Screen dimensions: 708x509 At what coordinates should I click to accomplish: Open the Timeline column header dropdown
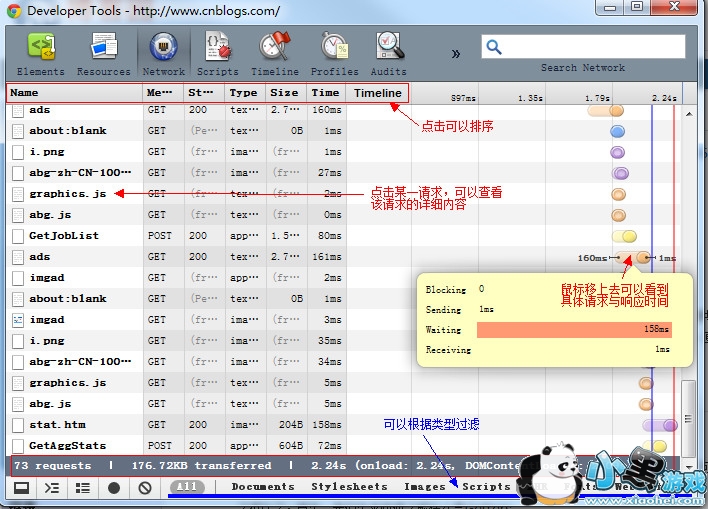pyautogui.click(x=377, y=93)
